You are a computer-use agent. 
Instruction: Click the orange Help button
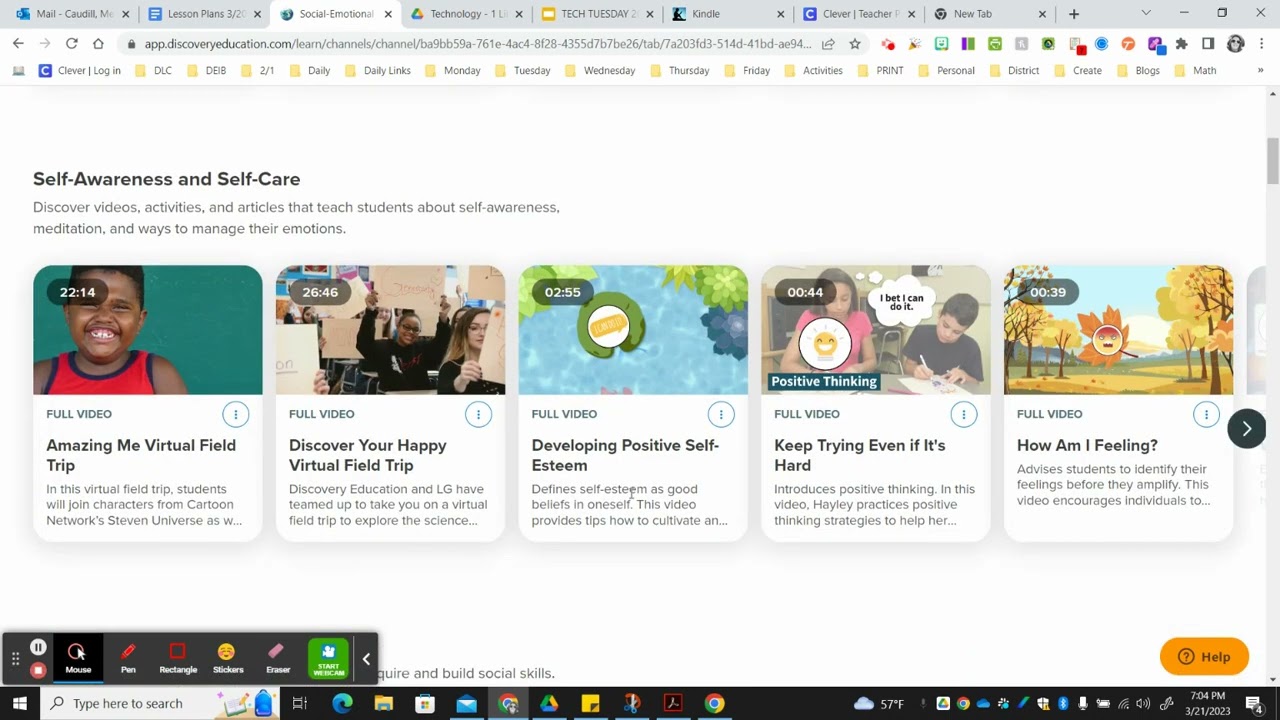point(1204,657)
